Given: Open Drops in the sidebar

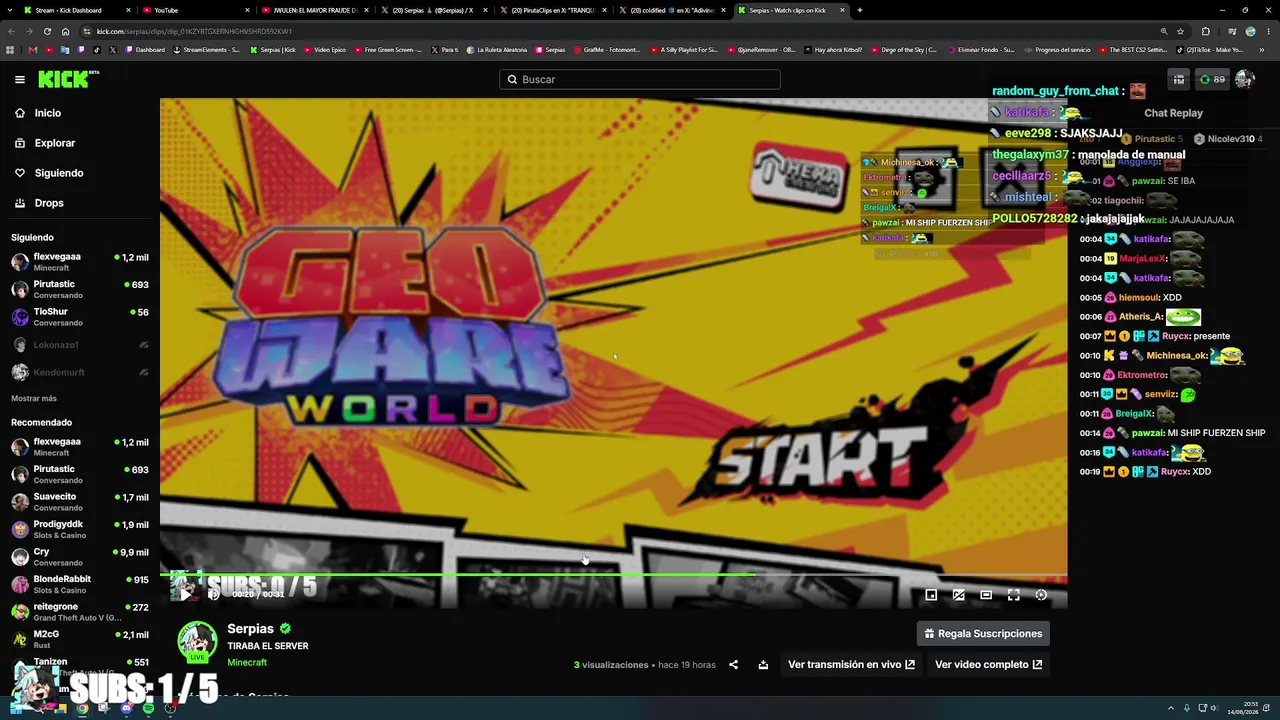Looking at the screenshot, I should coord(49,203).
